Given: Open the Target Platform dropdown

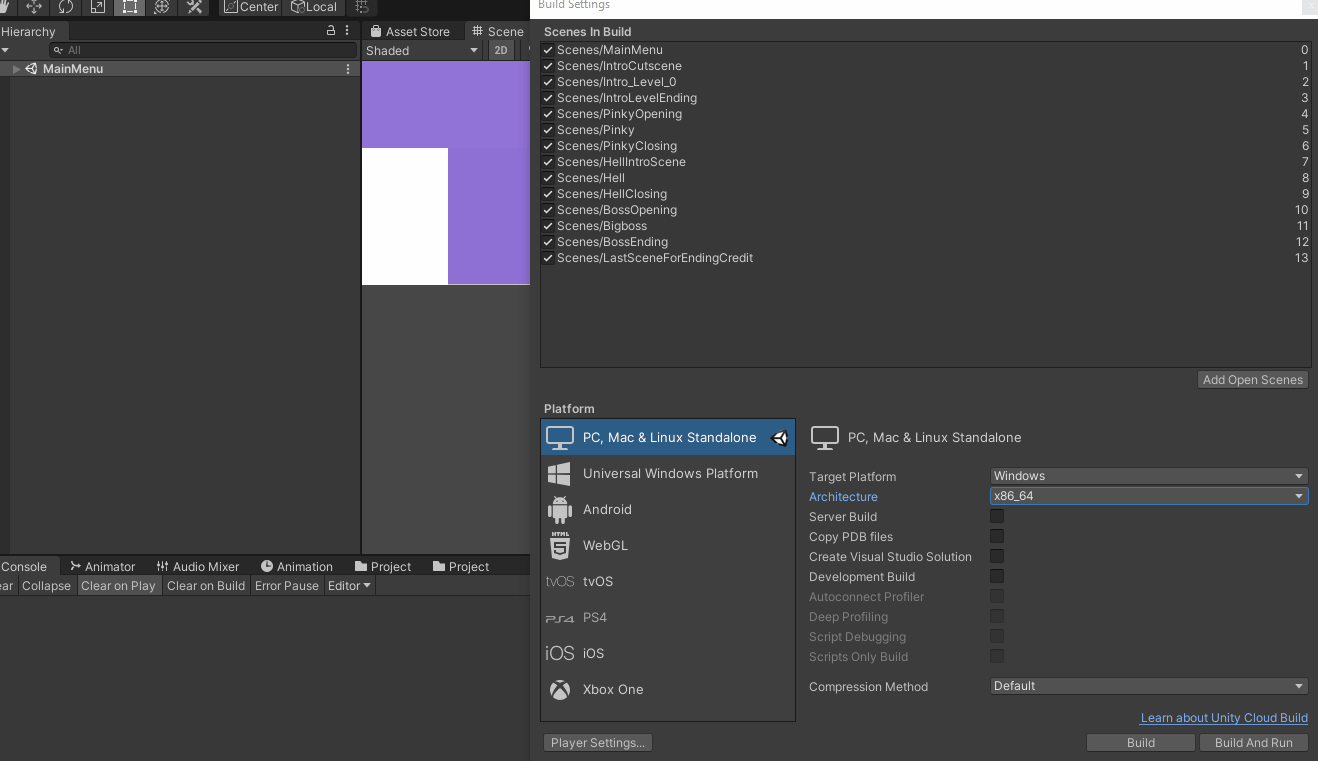Looking at the screenshot, I should 1149,476.
